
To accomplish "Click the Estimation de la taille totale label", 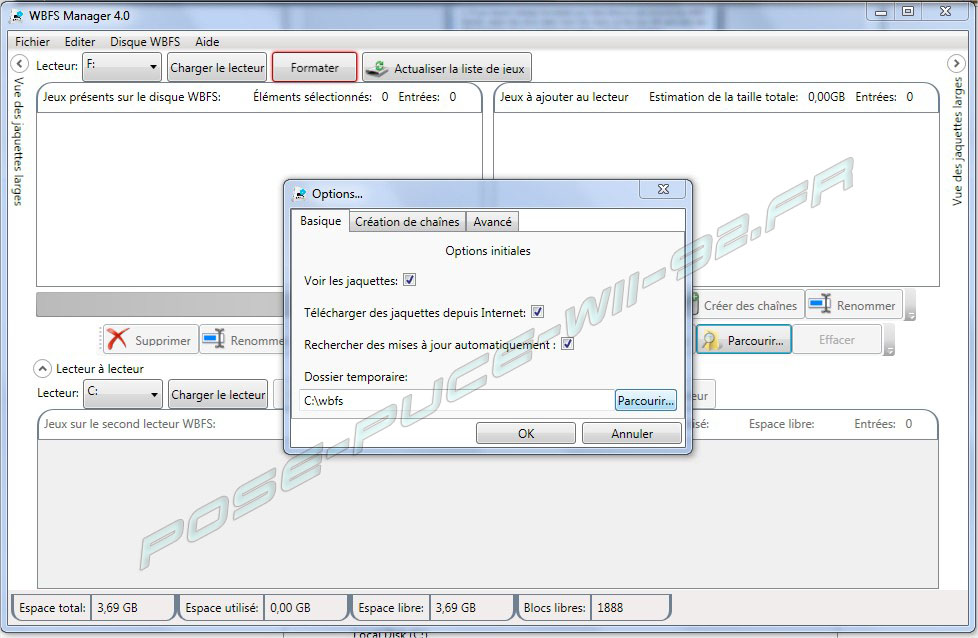I will pyautogui.click(x=724, y=97).
